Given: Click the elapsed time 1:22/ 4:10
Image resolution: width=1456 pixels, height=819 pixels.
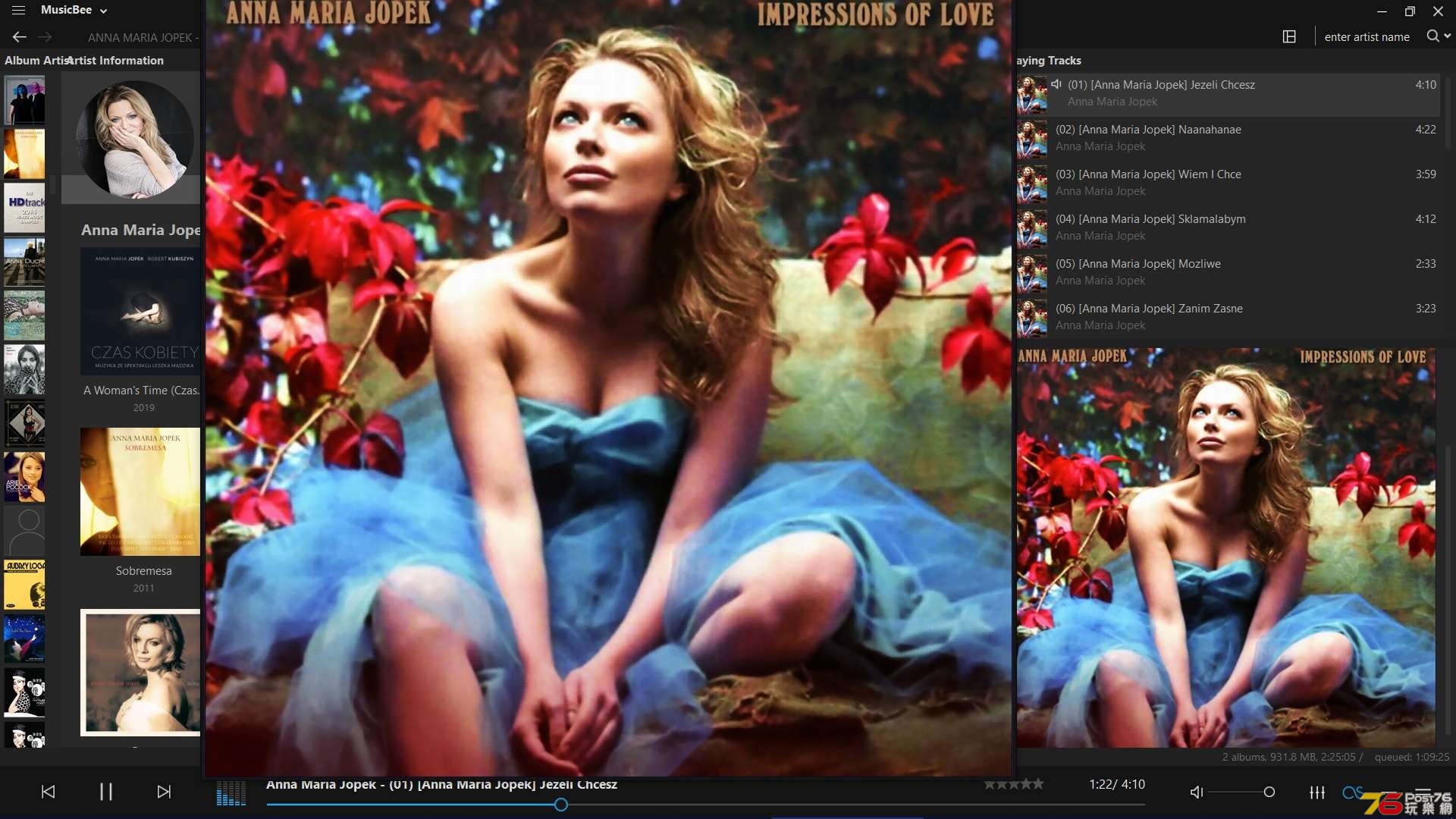Looking at the screenshot, I should [1117, 784].
